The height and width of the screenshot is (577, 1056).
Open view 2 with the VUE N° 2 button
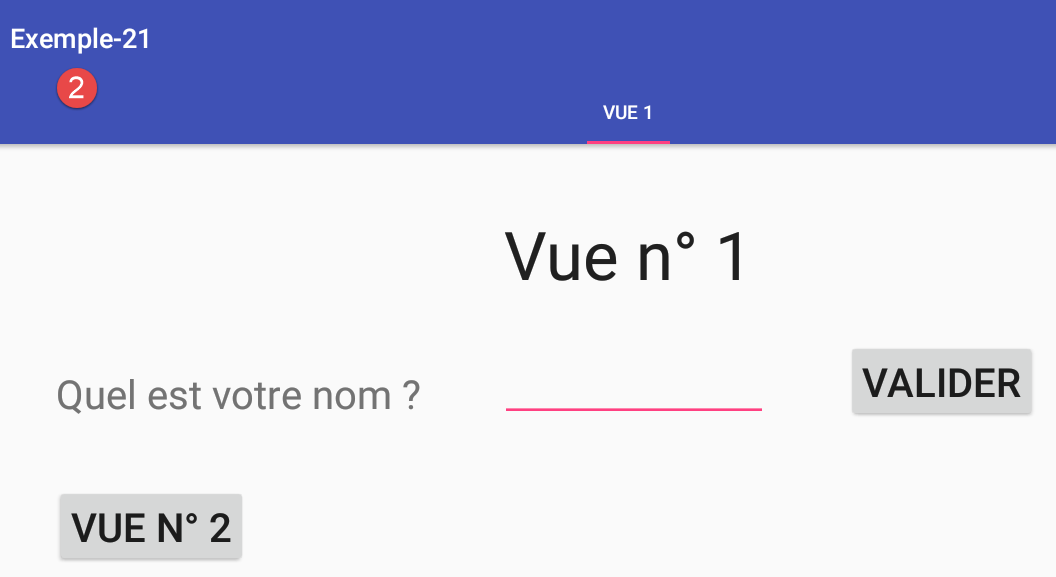[x=151, y=527]
